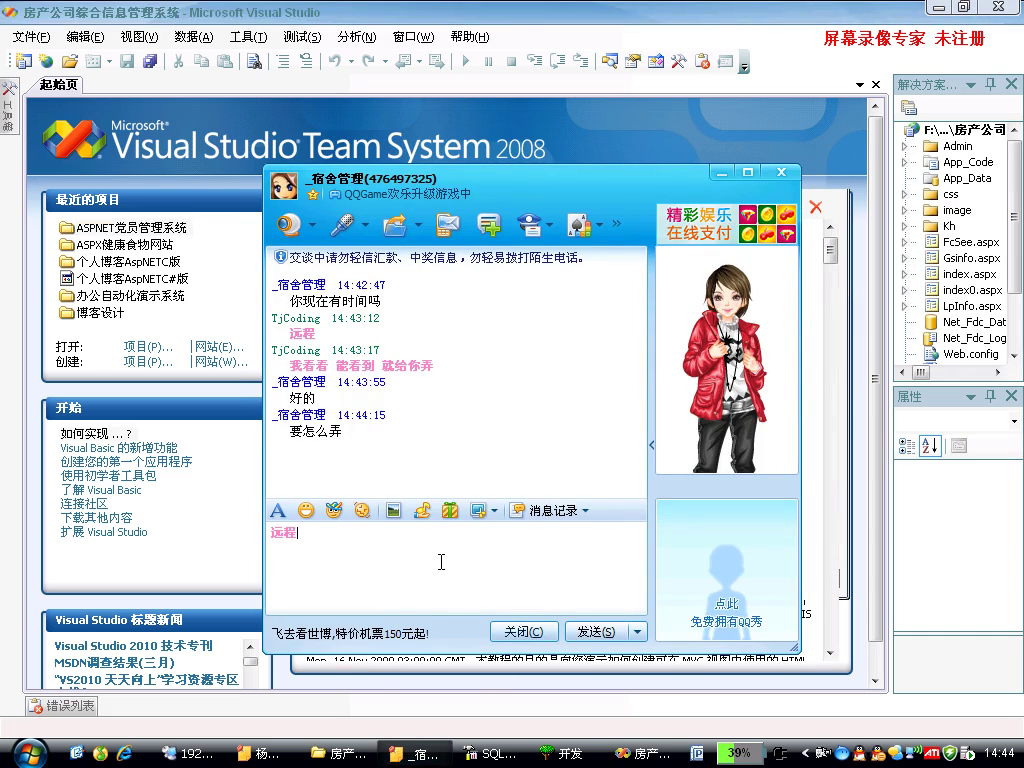
Task: Click the 39% battery indicator in taskbar
Action: [x=738, y=753]
